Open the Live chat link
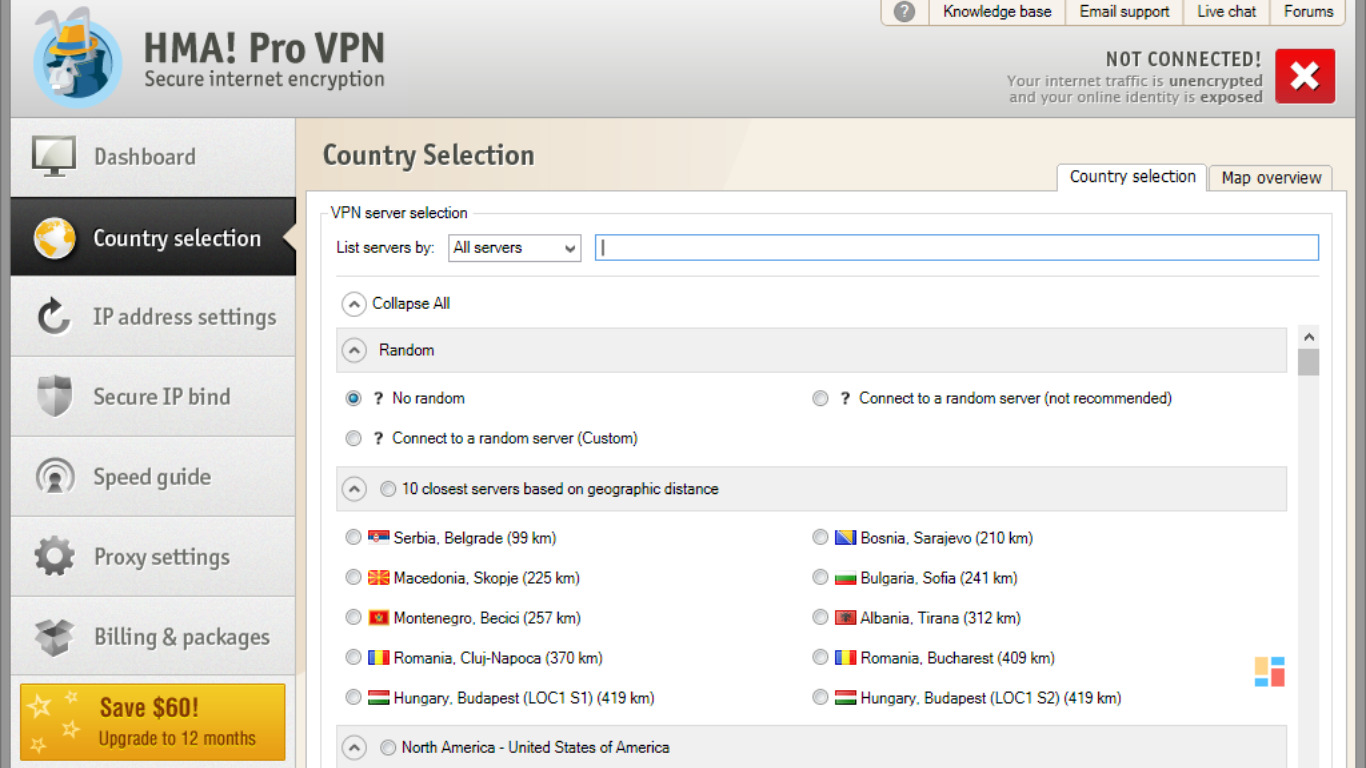1366x768 pixels. (1226, 12)
